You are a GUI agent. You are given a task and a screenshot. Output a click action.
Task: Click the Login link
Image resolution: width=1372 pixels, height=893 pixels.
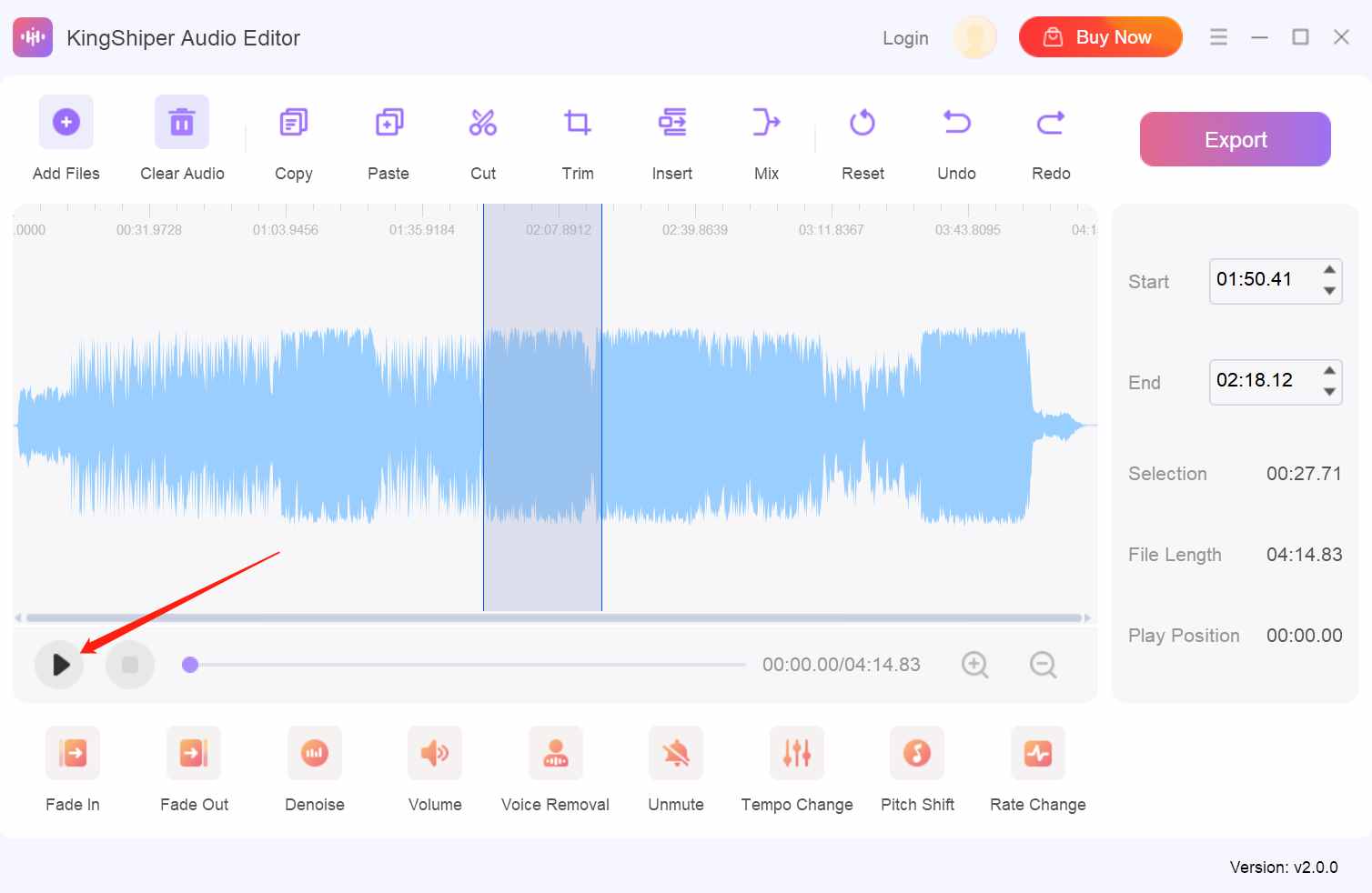click(905, 38)
